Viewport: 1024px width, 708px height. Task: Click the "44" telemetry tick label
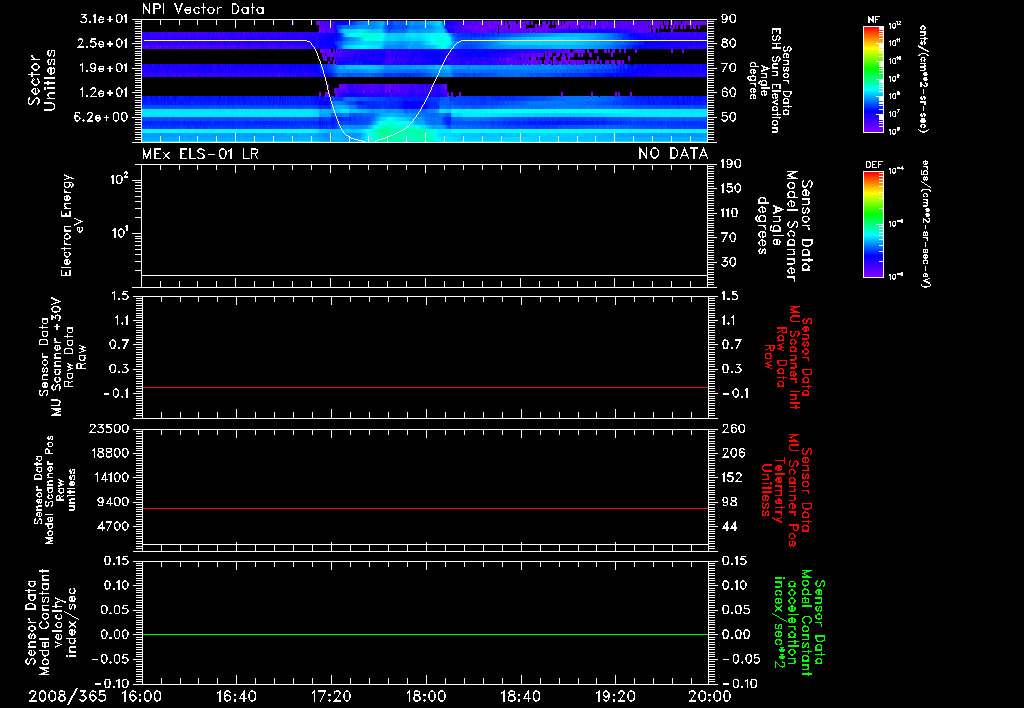[x=728, y=526]
